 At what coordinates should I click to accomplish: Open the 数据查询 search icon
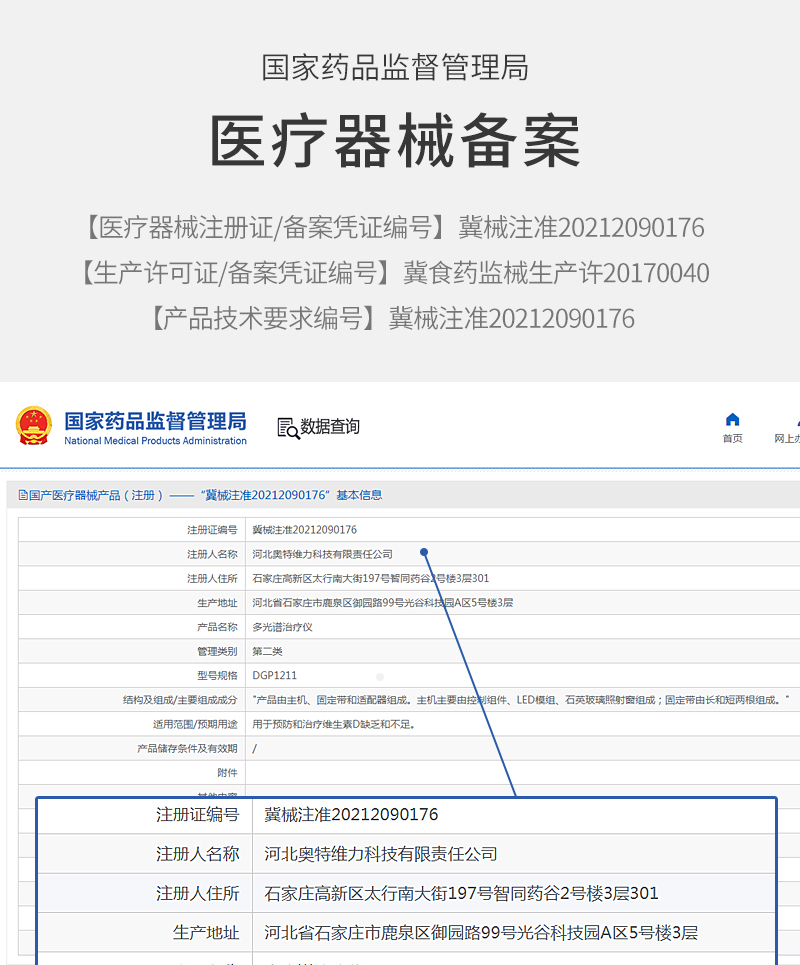coord(288,428)
